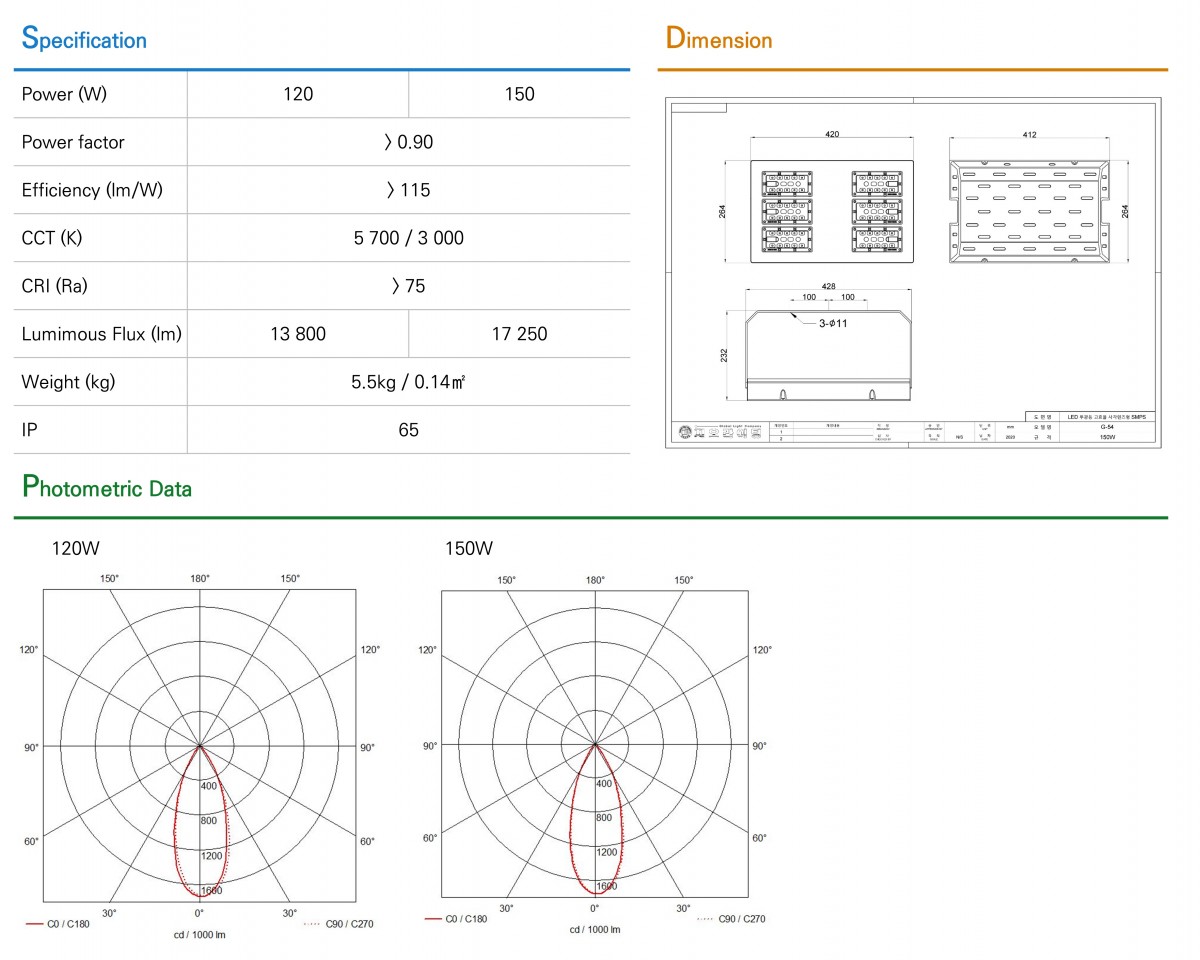
Task: Click the 0° label below the 120W chart
Action: point(199,912)
